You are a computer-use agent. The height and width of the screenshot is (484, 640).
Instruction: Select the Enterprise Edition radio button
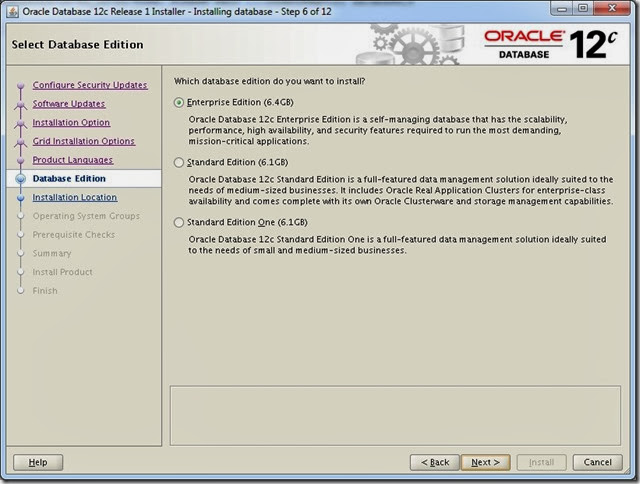click(179, 102)
